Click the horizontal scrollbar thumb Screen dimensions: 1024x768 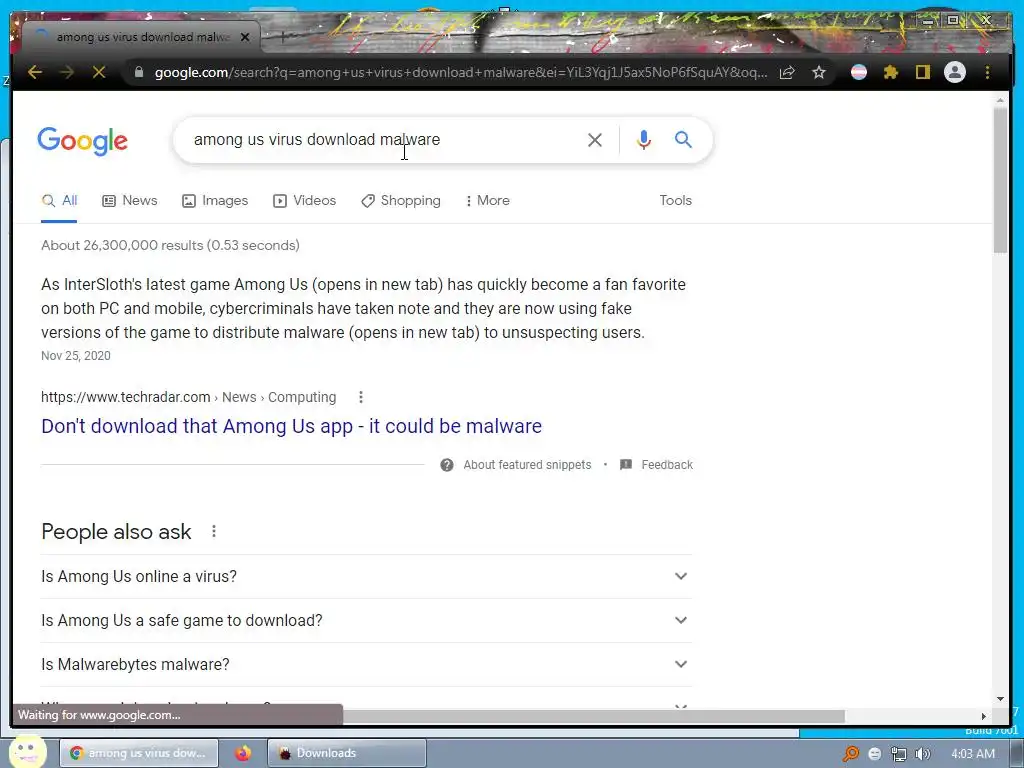click(594, 716)
